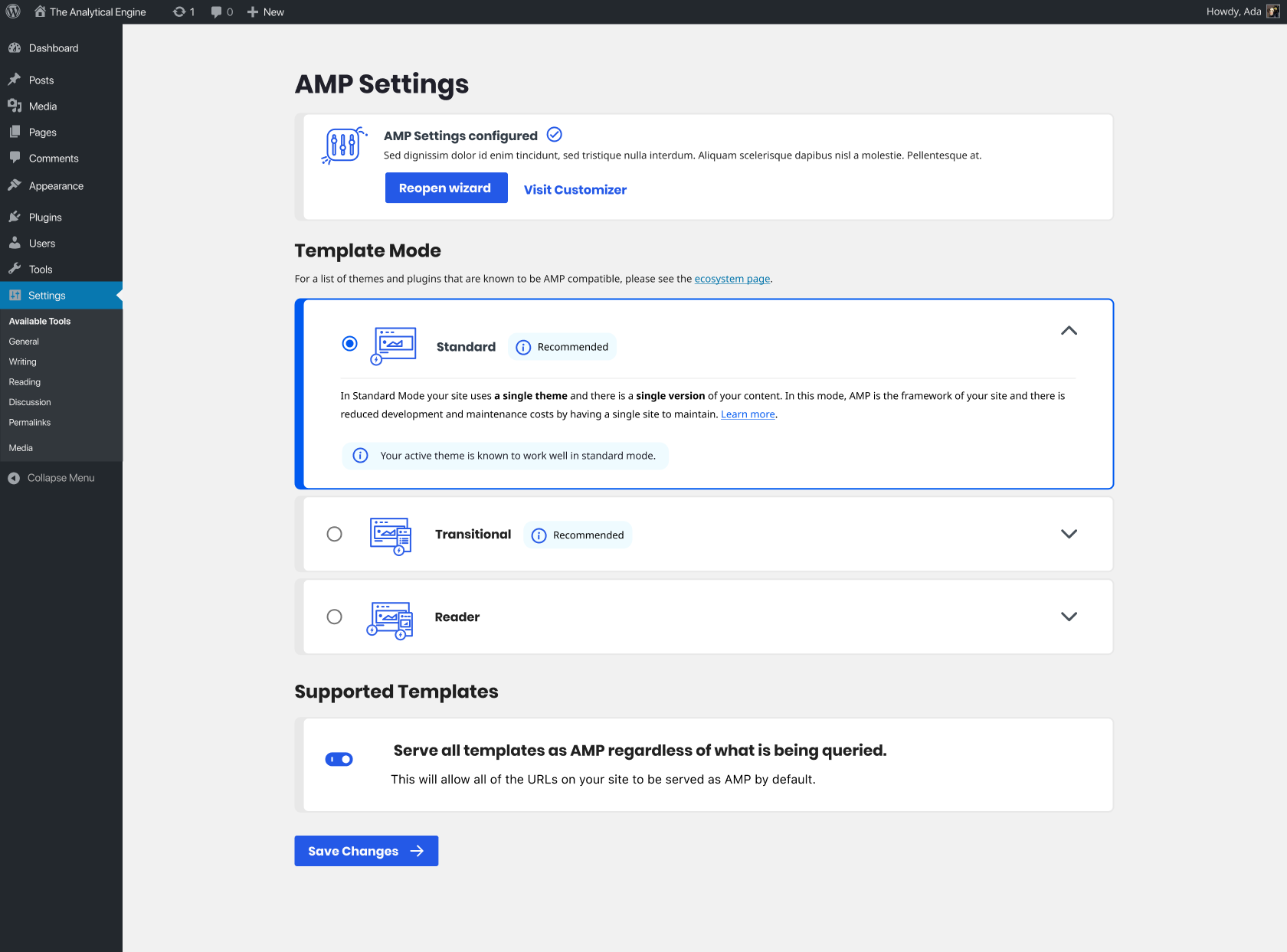Screen dimensions: 1287x952
Task: Click the Plugins plug icon
Action: 15,217
